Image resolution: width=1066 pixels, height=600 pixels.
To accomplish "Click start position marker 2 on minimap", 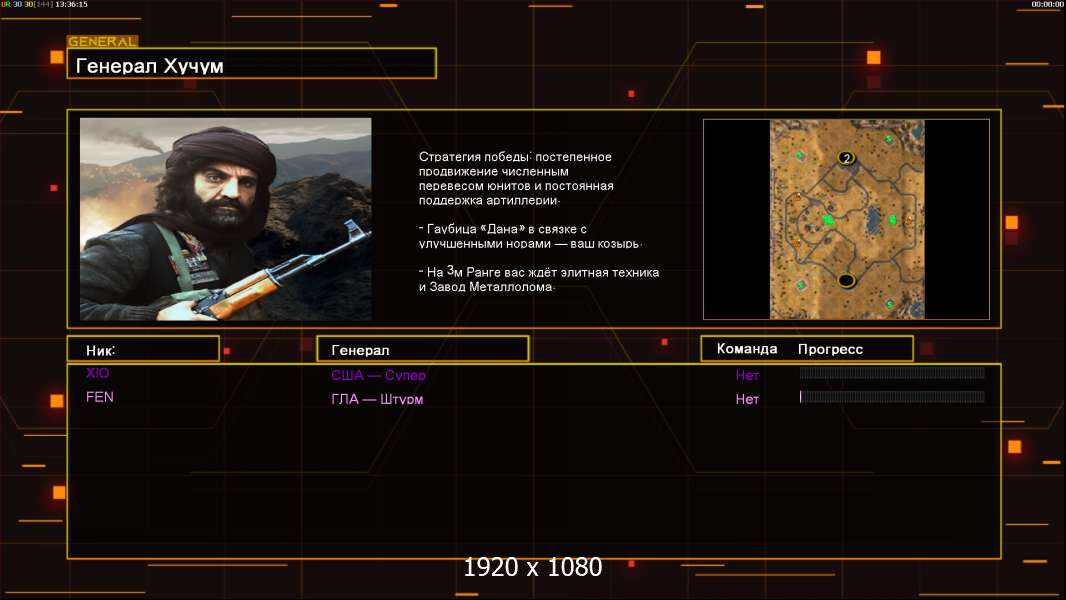I will (x=847, y=158).
